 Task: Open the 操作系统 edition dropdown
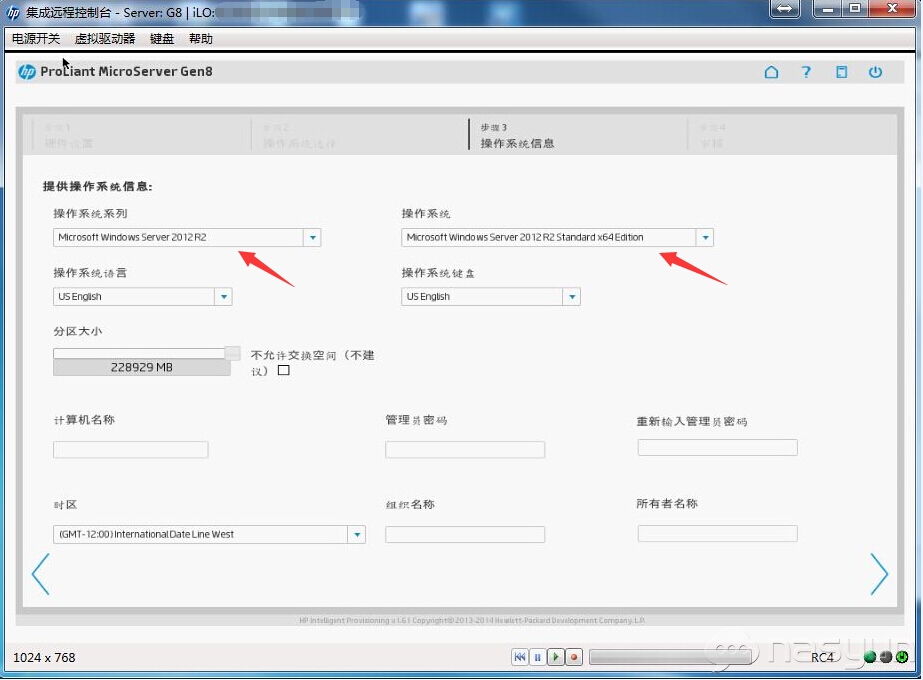pyautogui.click(x=705, y=237)
